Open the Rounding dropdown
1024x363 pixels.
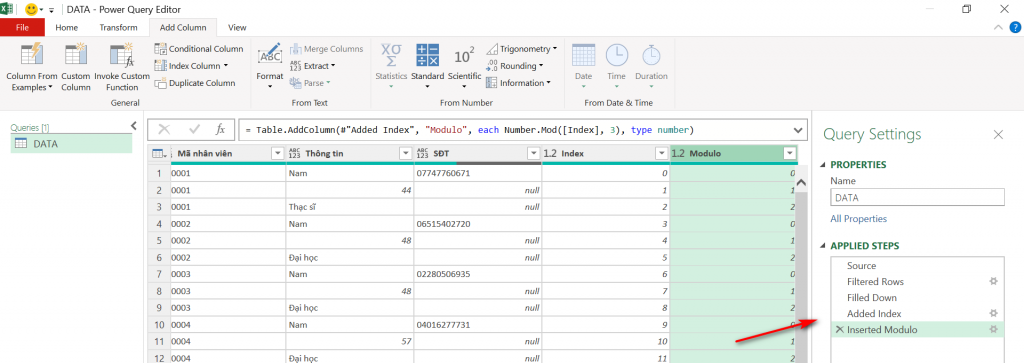(515, 66)
